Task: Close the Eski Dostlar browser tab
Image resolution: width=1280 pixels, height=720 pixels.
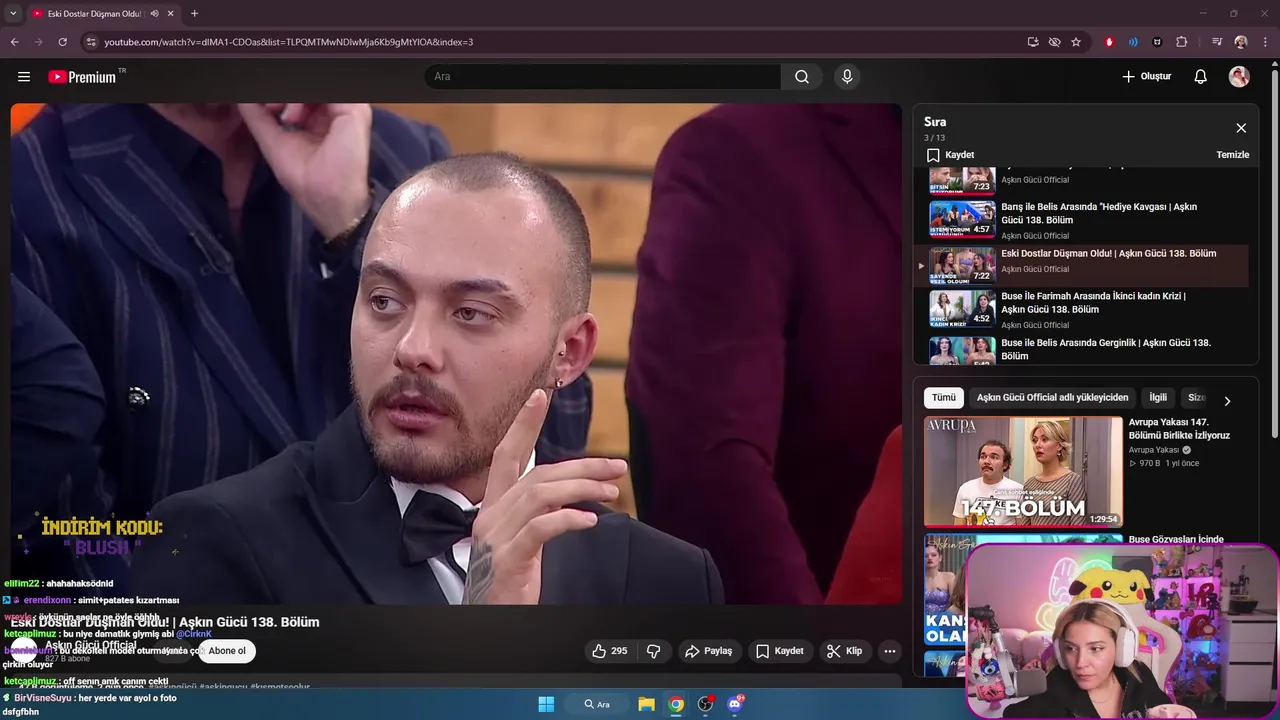Action: click(171, 14)
